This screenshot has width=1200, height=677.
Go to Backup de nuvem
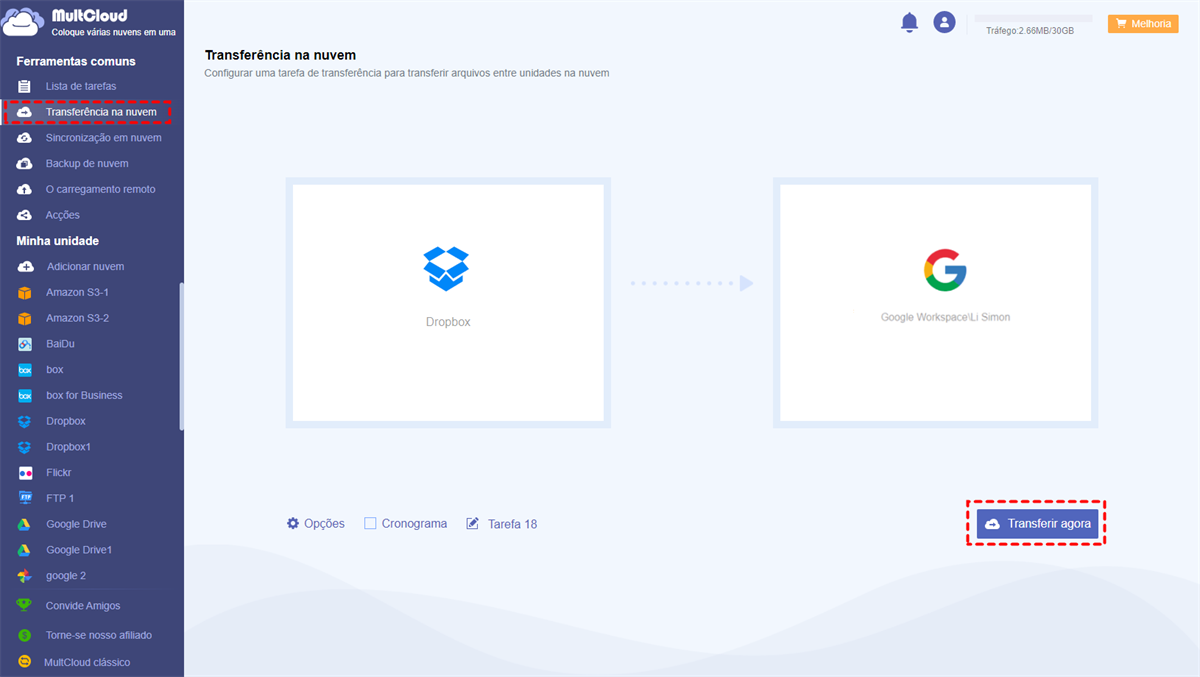87,164
